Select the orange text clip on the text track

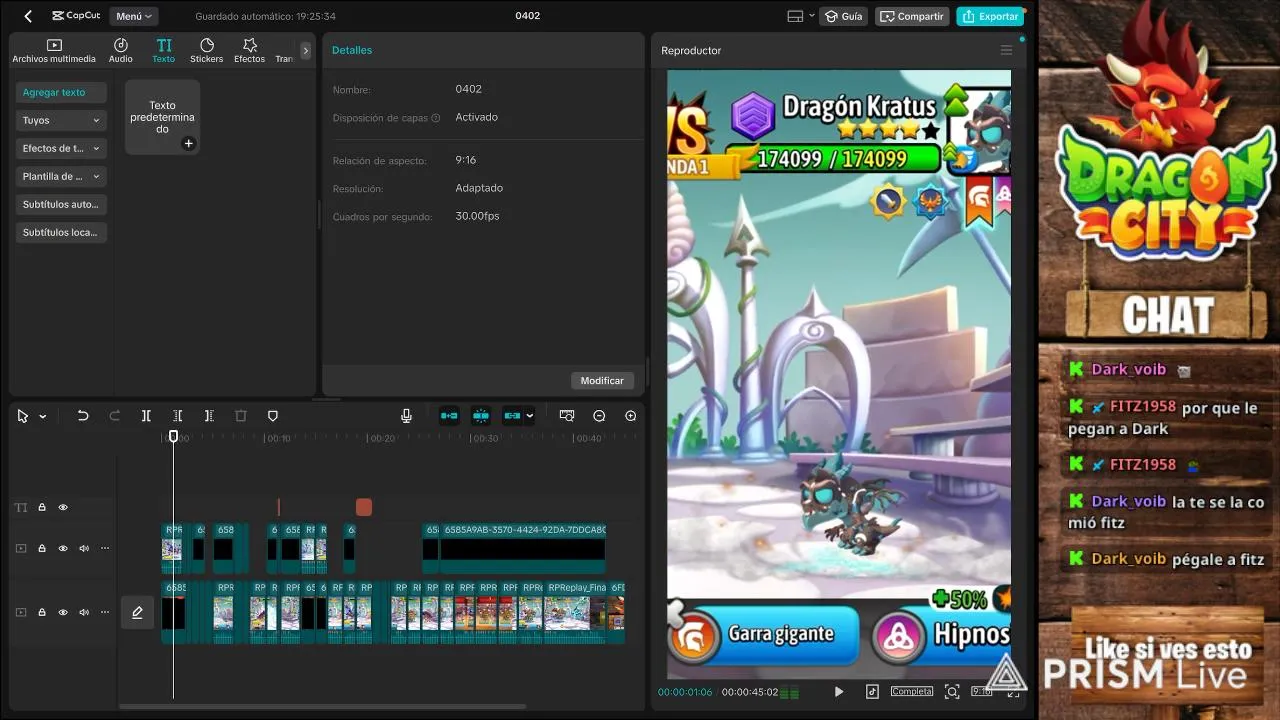click(364, 507)
